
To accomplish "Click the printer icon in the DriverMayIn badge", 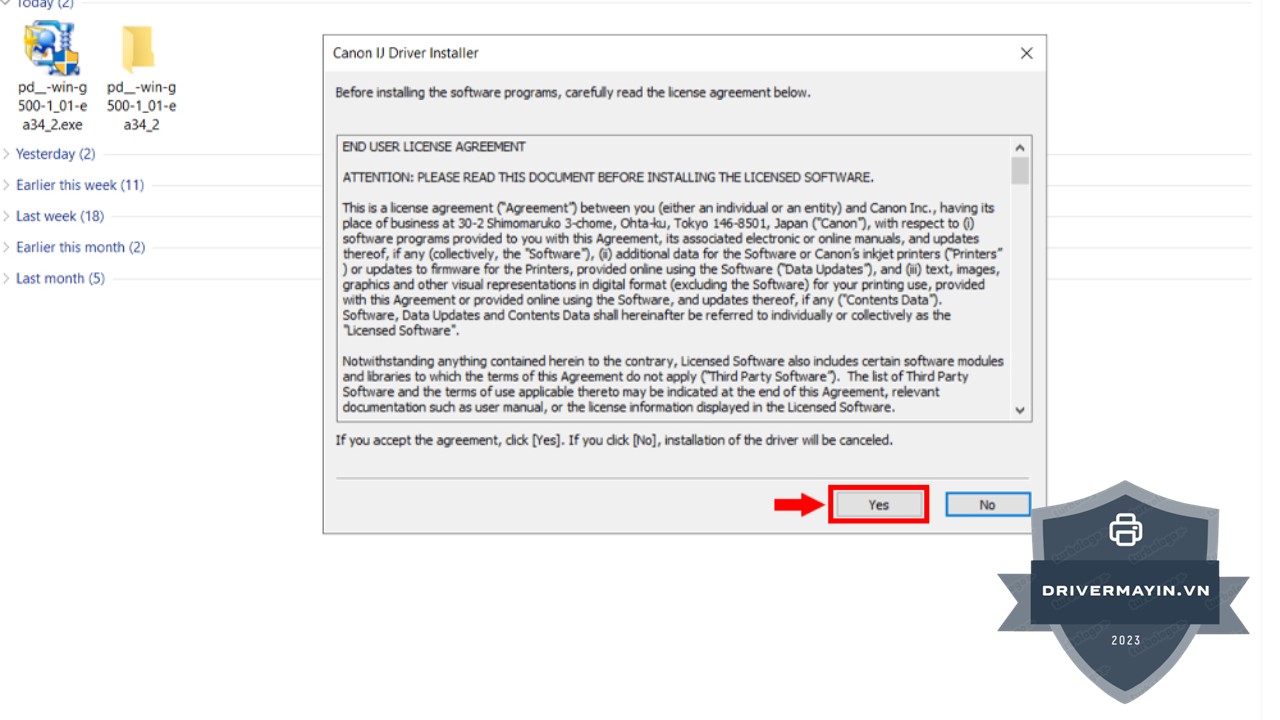I will tap(1125, 529).
